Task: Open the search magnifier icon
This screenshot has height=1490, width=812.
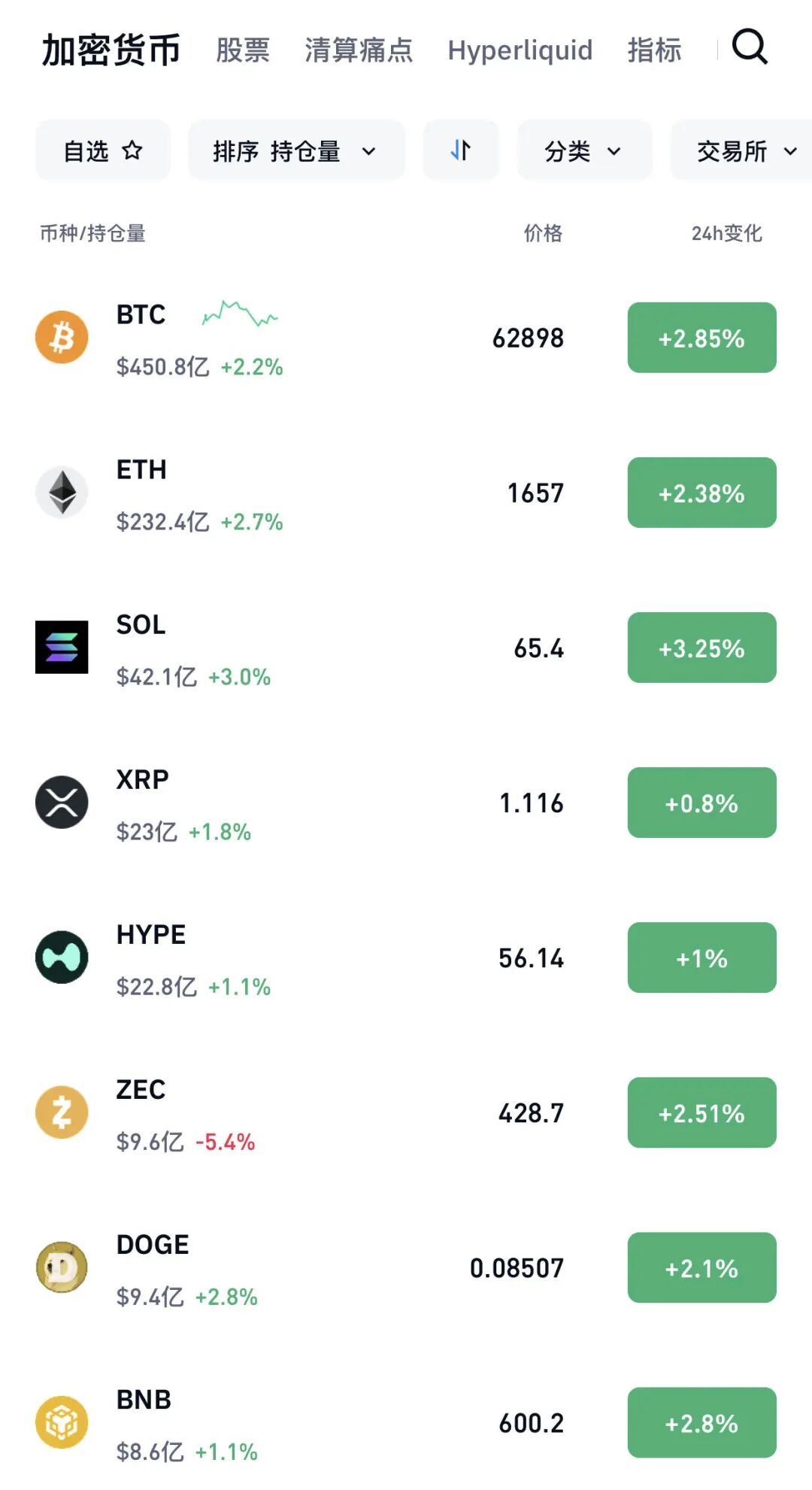Action: point(750,48)
